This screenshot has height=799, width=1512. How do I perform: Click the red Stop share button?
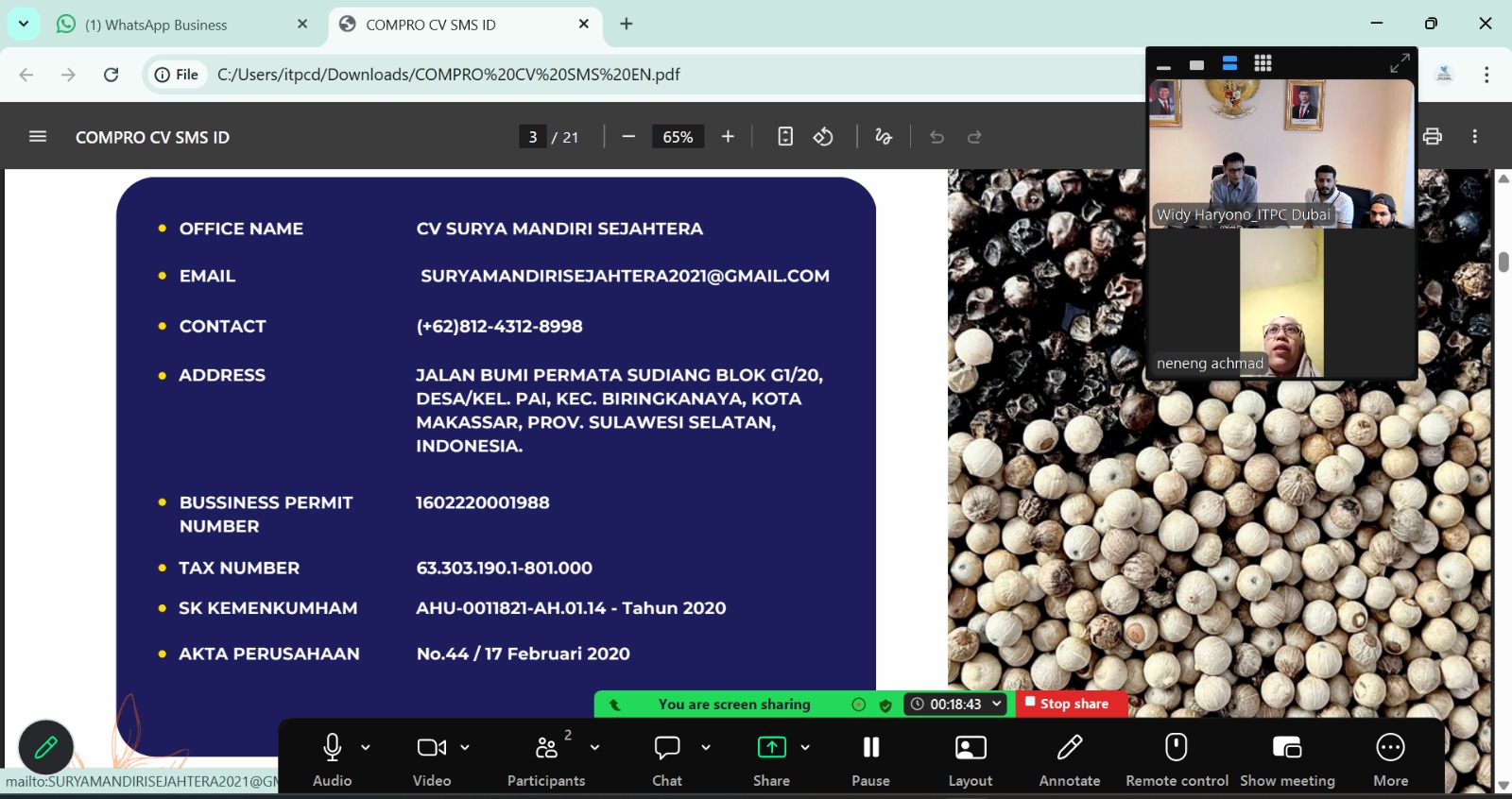[1072, 704]
